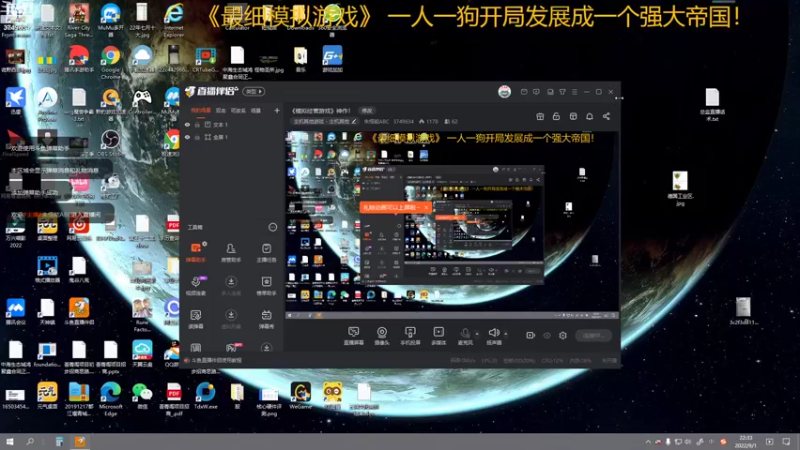Screen dimensions: 800x450
Task: Add the screen capture source from the bottom bar
Action: click(x=353, y=336)
